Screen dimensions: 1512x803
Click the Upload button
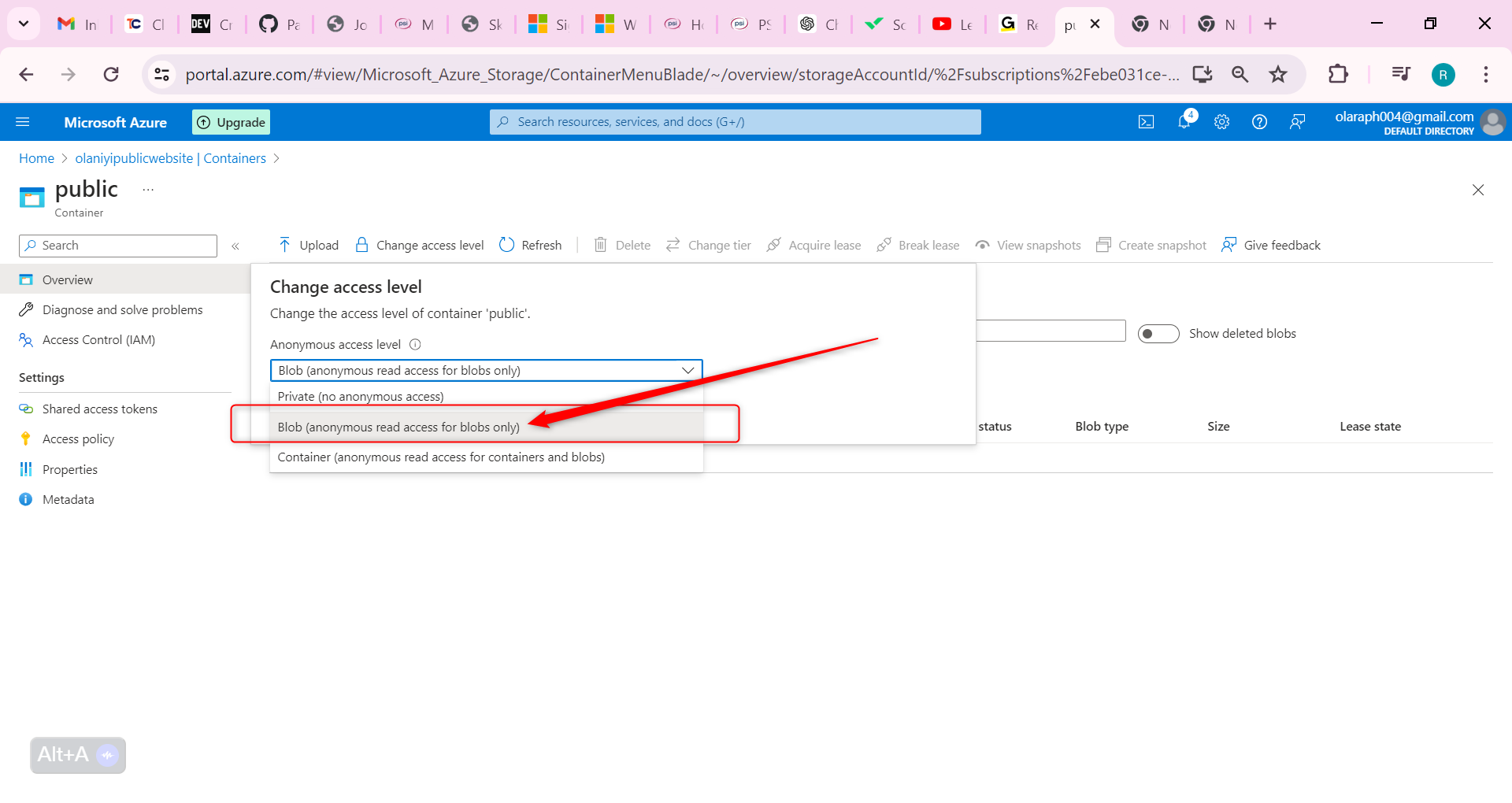(x=309, y=246)
